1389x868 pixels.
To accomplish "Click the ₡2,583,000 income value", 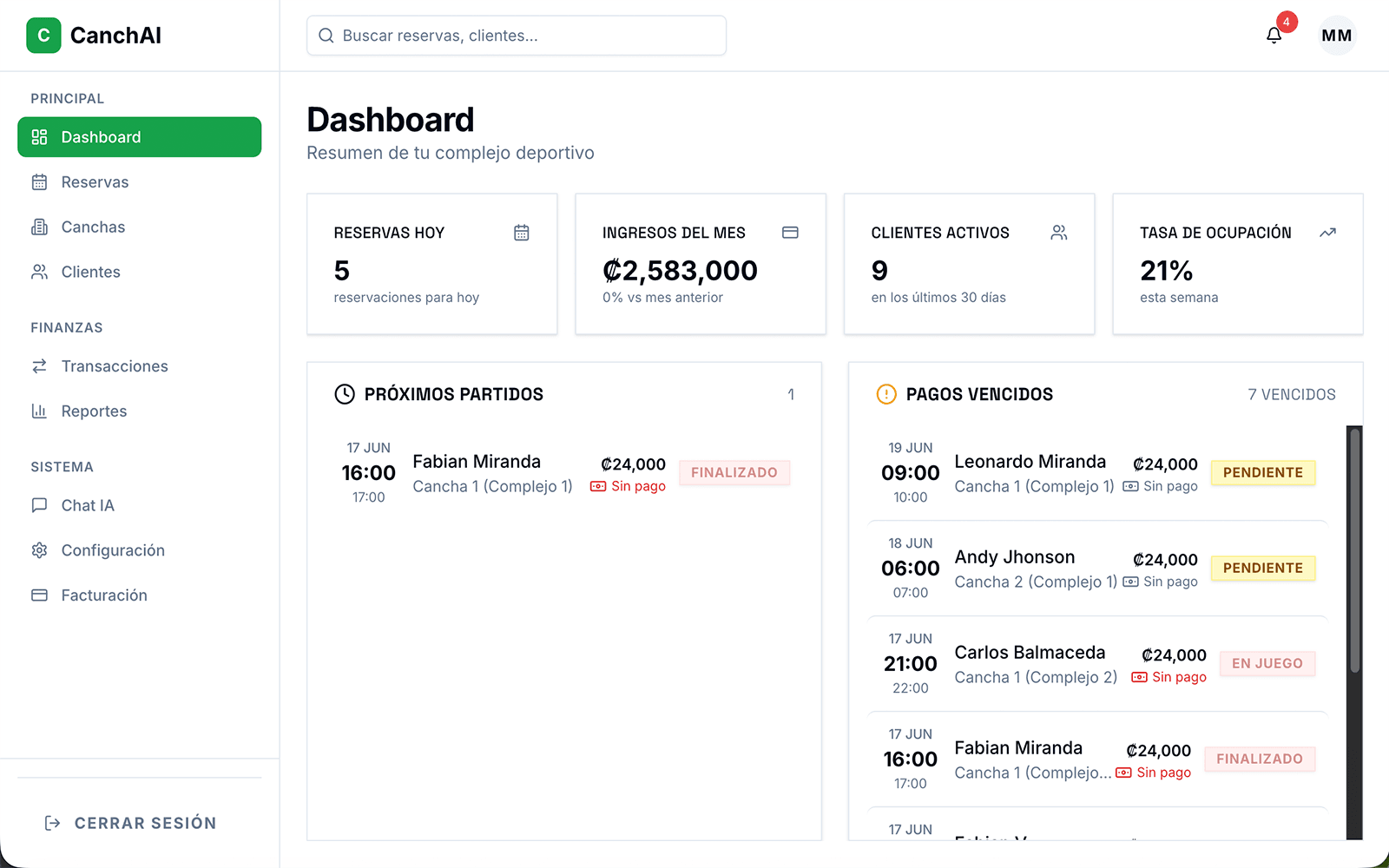I will [x=680, y=271].
